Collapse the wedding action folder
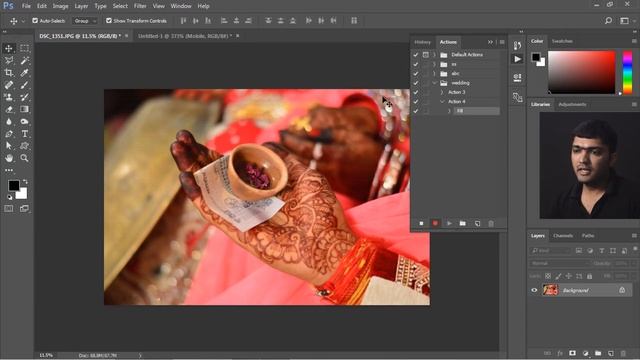This screenshot has height=360, width=640. (x=434, y=83)
